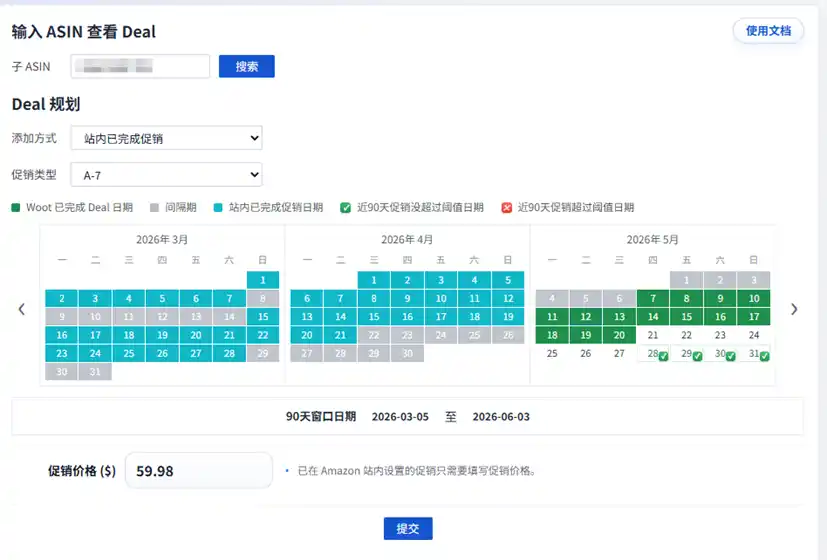Viewport: 827px width, 560px height.
Task: Submit the deal with 提交 button
Action: tap(408, 528)
